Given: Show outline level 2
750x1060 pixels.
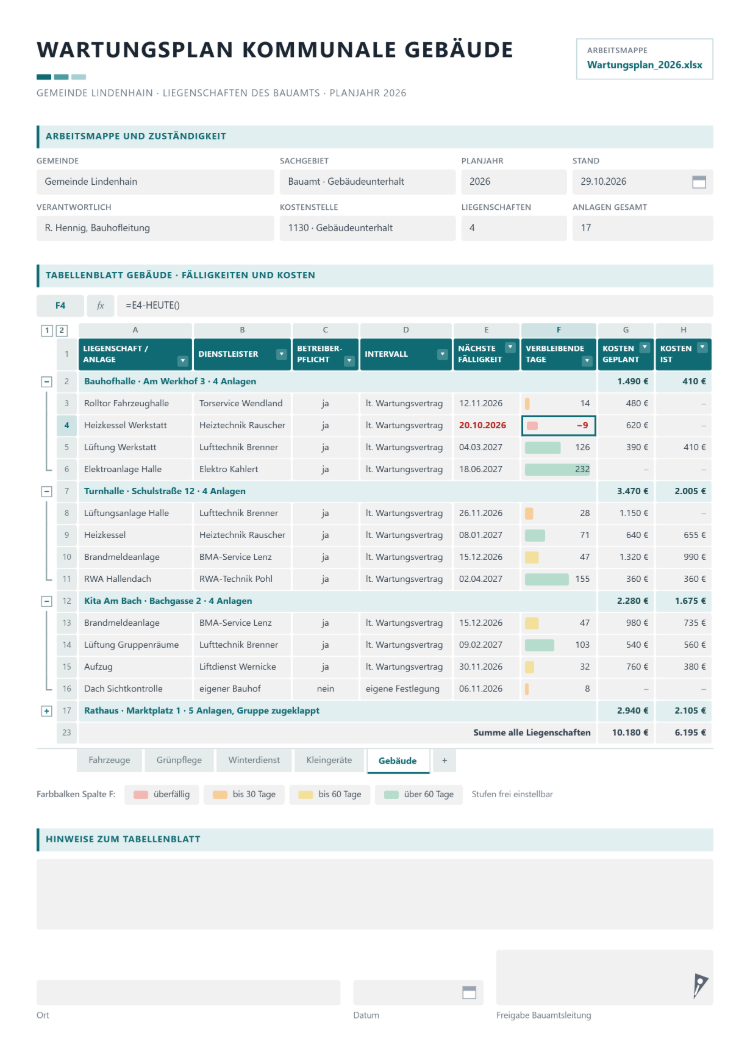Looking at the screenshot, I should [62, 331].
